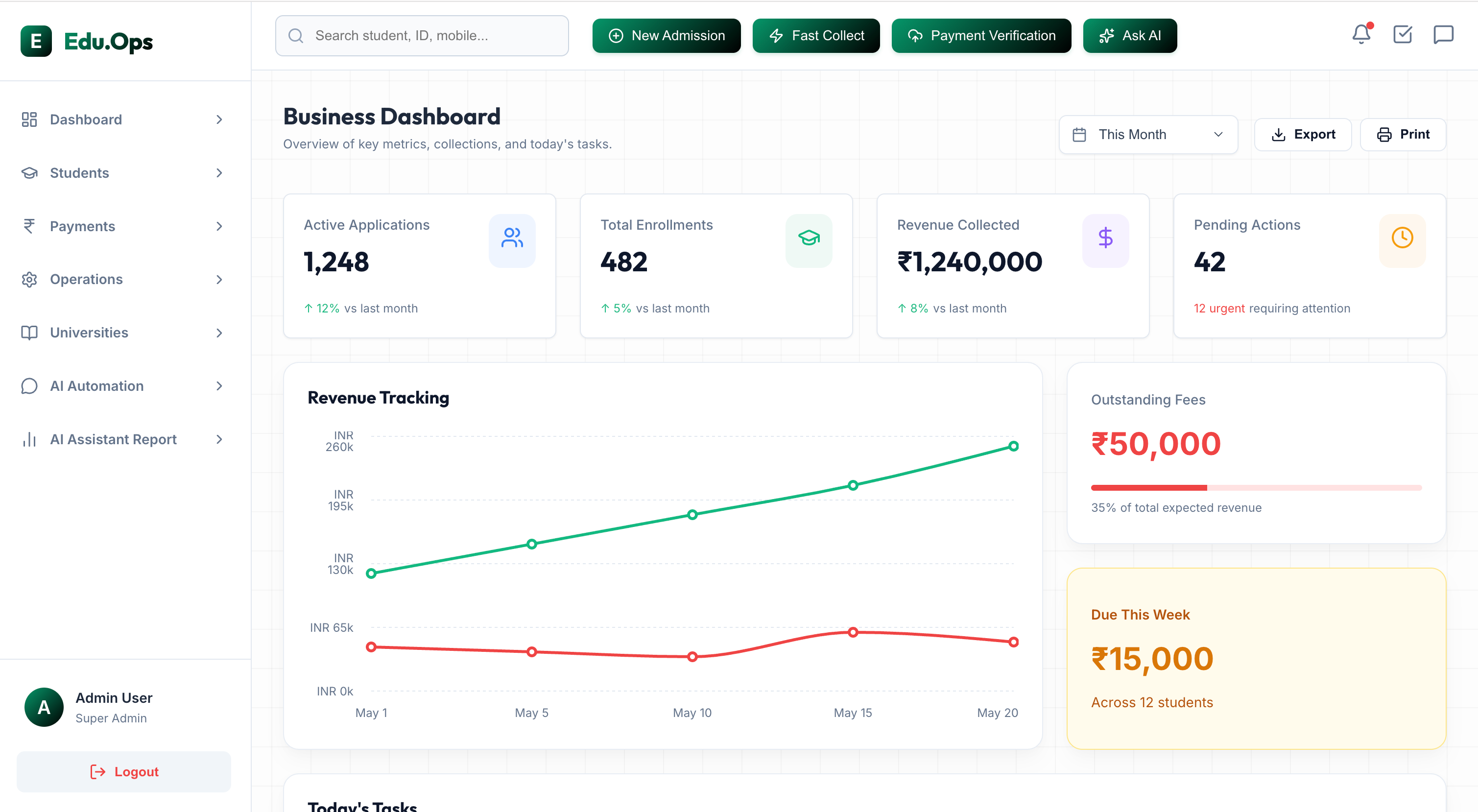
Task: Click the May 20 green revenue data point
Action: tap(1013, 446)
